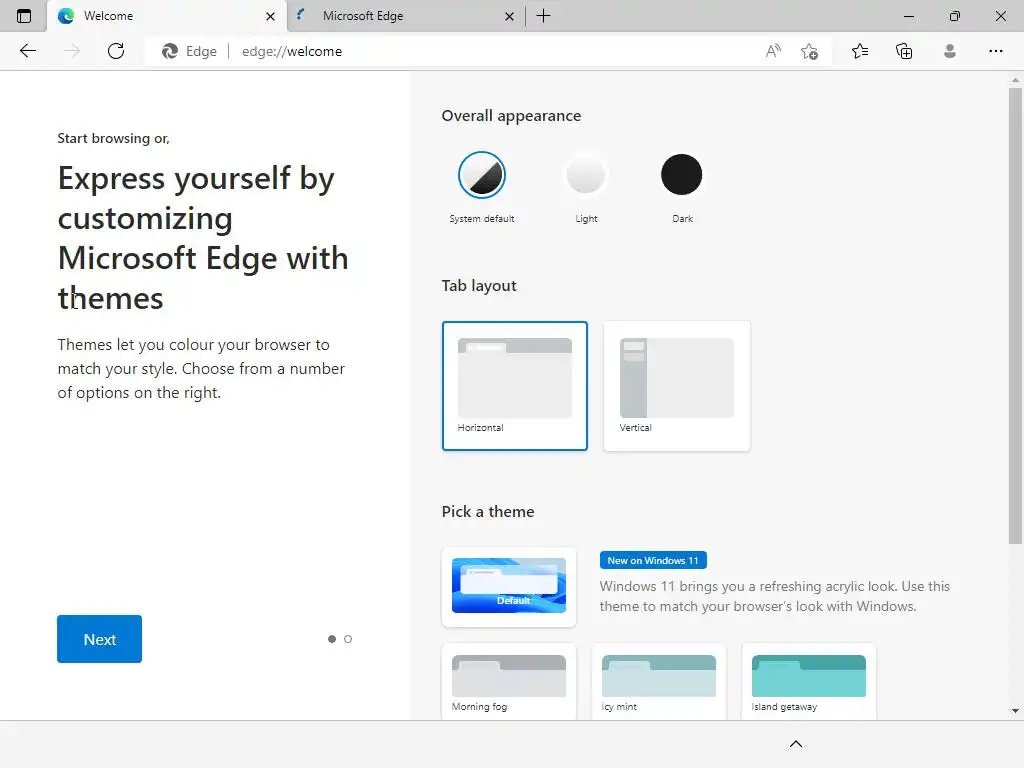Expand the bottom panel chevron
Image resolution: width=1024 pixels, height=768 pixels.
pos(795,744)
